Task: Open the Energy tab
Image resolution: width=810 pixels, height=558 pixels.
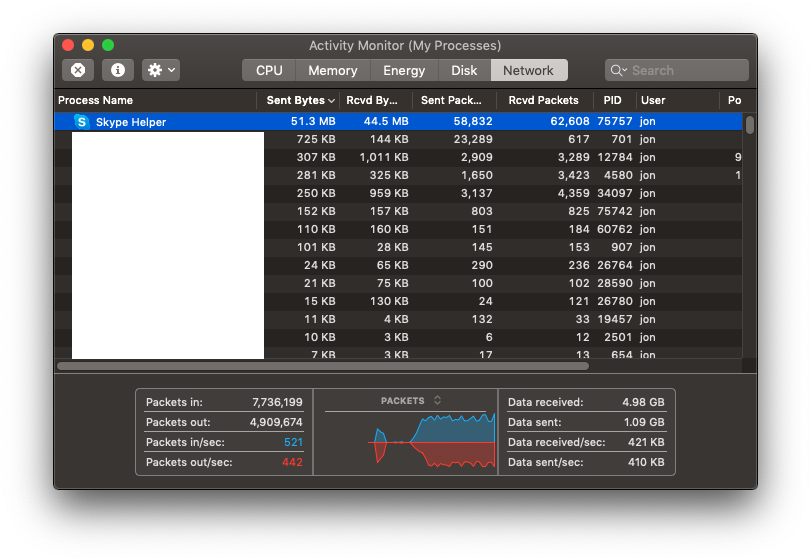Action: (x=404, y=70)
